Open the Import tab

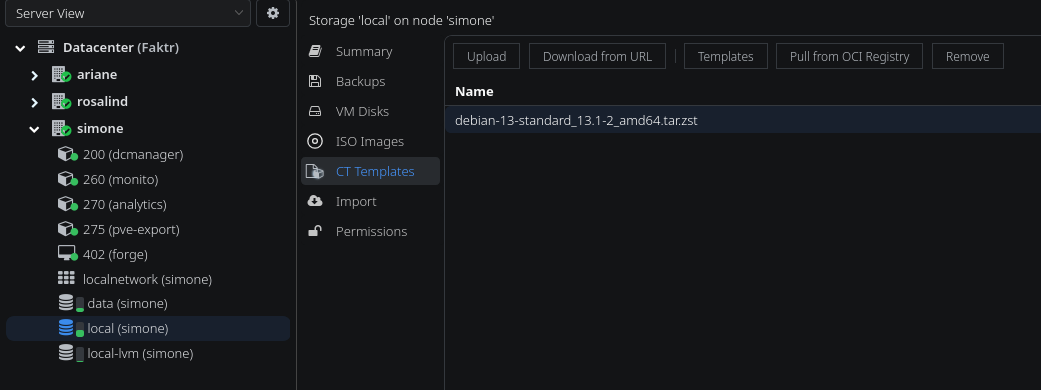click(370, 201)
